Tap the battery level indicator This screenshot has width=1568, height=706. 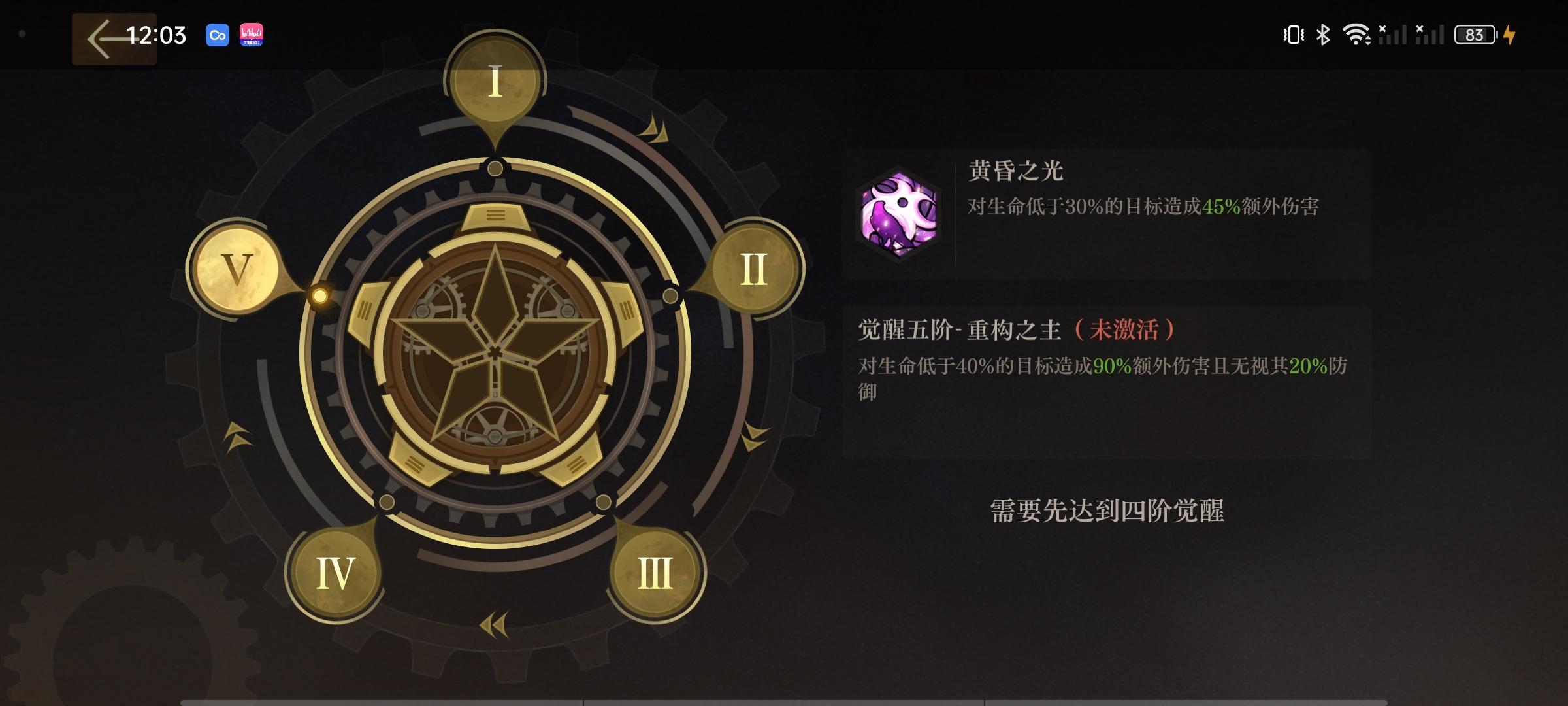[1476, 35]
